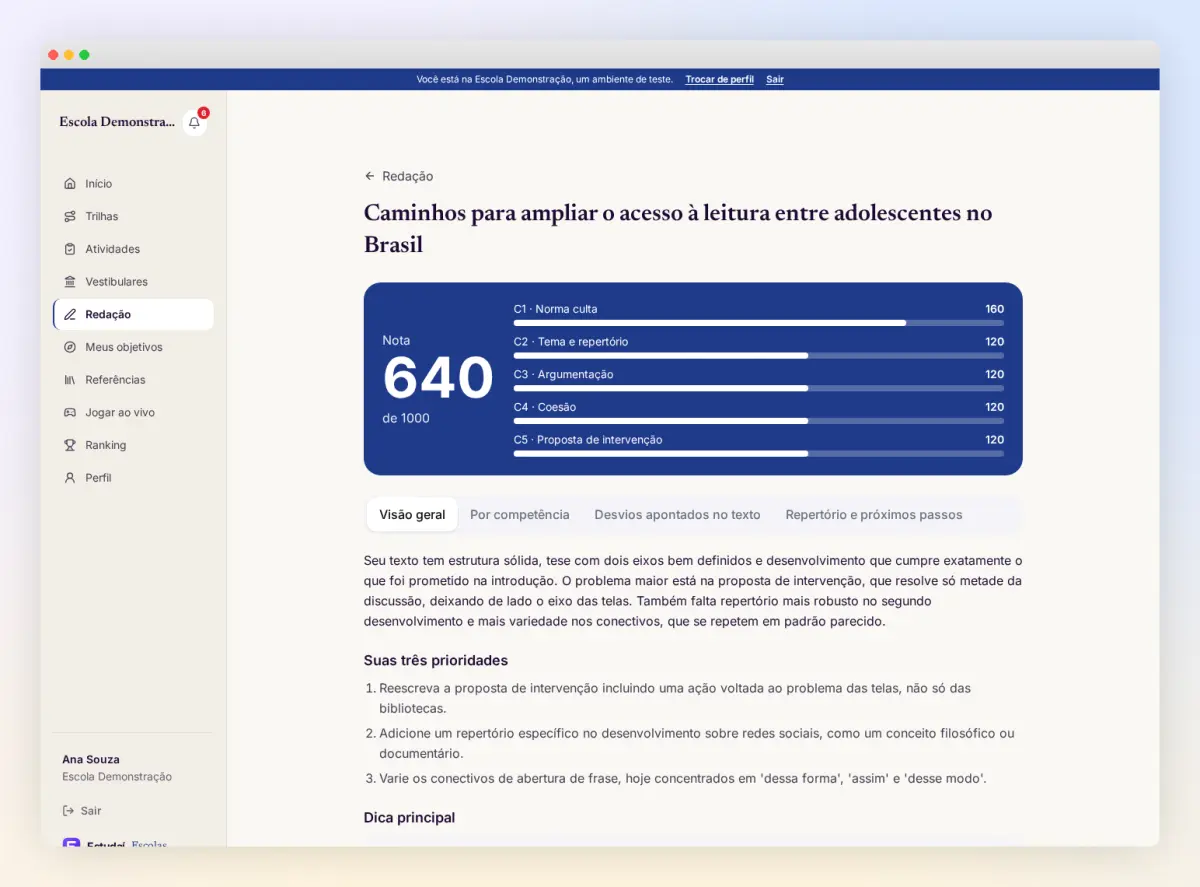Click the Estudei logo icon

71,843
